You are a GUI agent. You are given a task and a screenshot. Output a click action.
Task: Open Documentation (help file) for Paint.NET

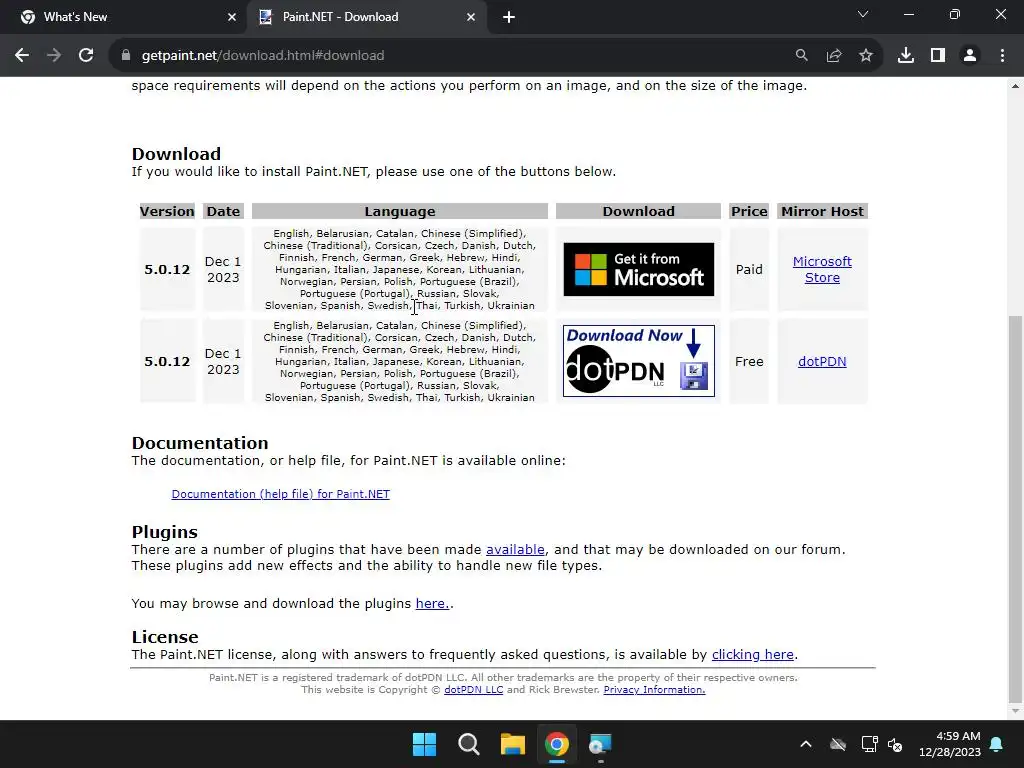click(x=281, y=494)
